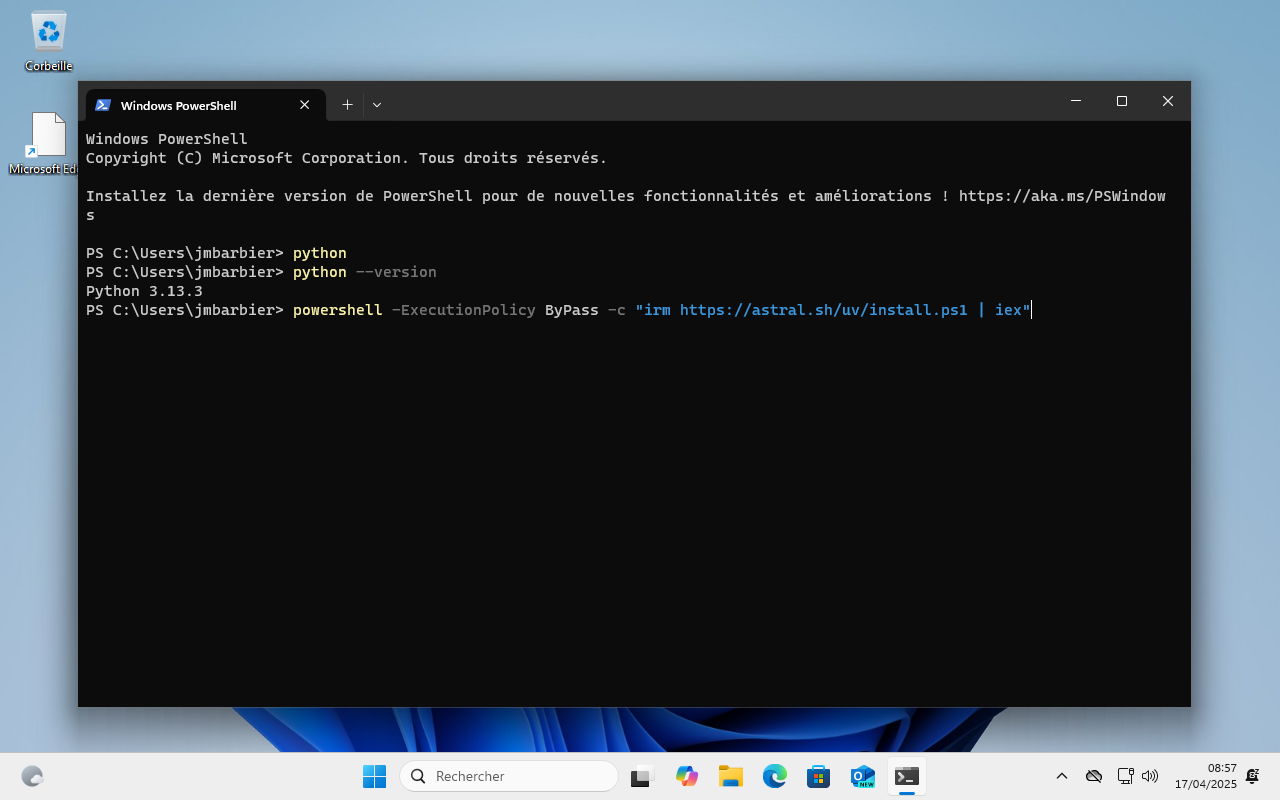Click the 'Python 3.13.3' output line
The image size is (1280, 800).
(144, 291)
